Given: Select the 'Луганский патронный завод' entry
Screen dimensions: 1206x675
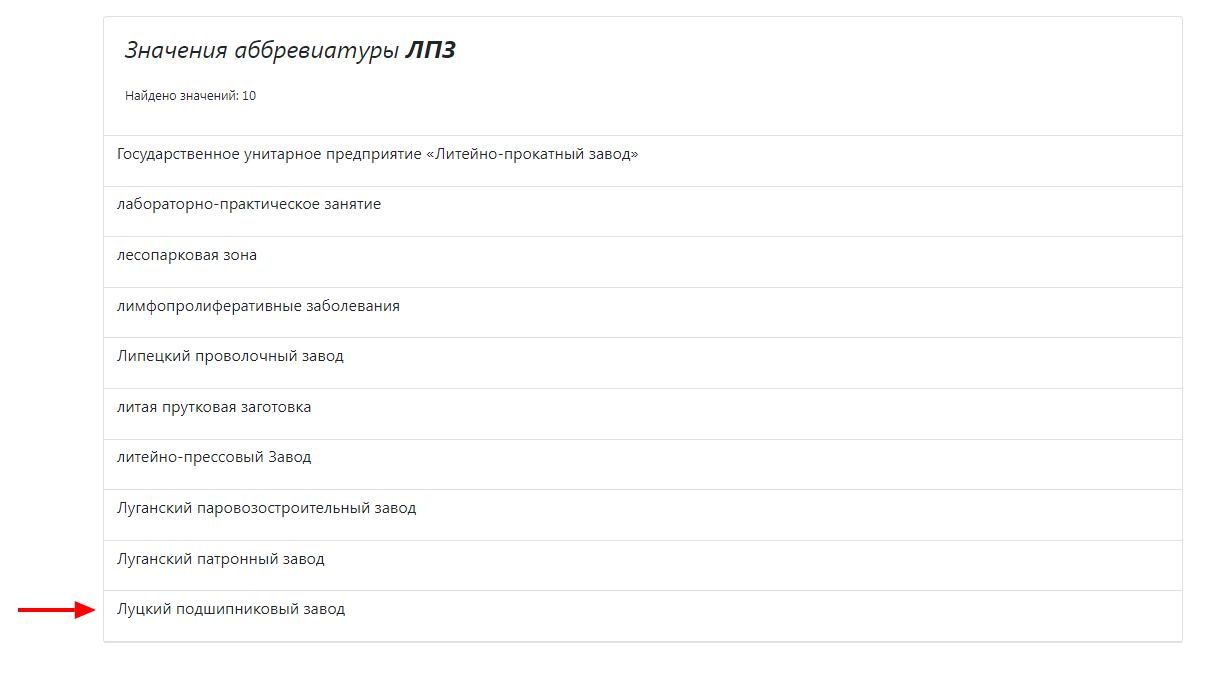Looking at the screenshot, I should click(x=642, y=560).
